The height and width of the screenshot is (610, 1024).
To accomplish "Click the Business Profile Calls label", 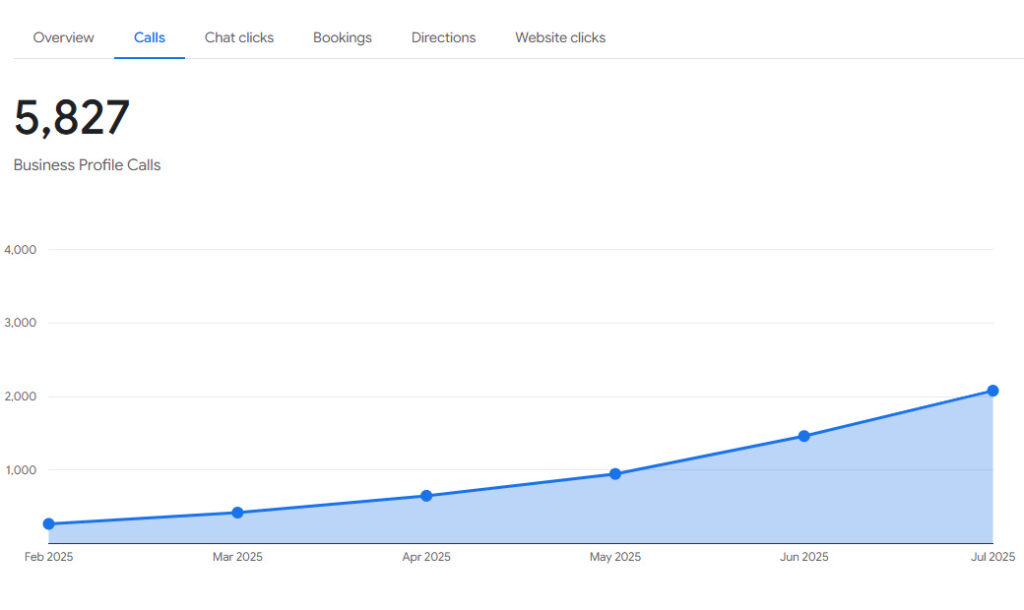I will tap(87, 165).
